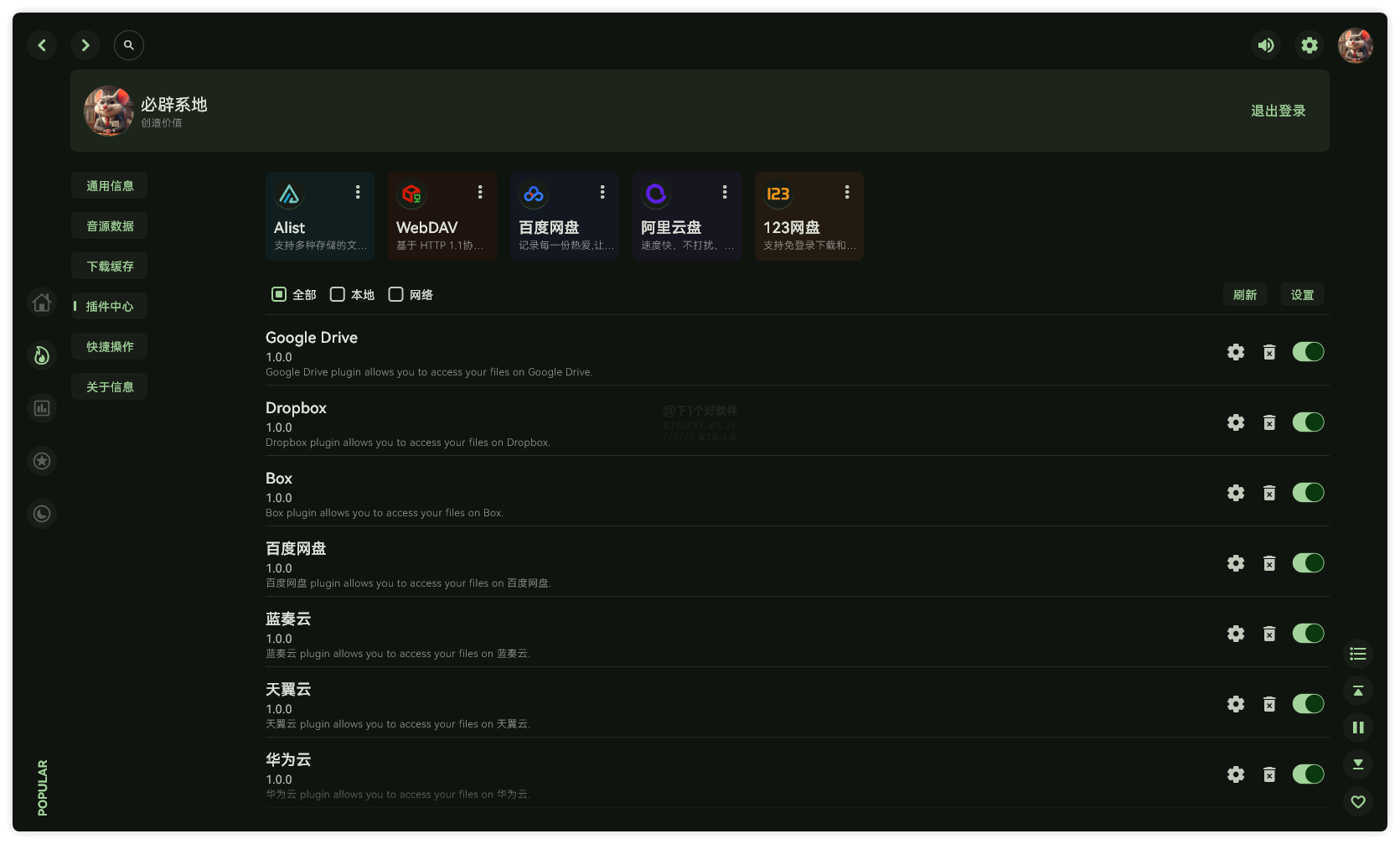This screenshot has width=1400, height=844.
Task: Go forward with the right arrow button
Action: (x=85, y=45)
